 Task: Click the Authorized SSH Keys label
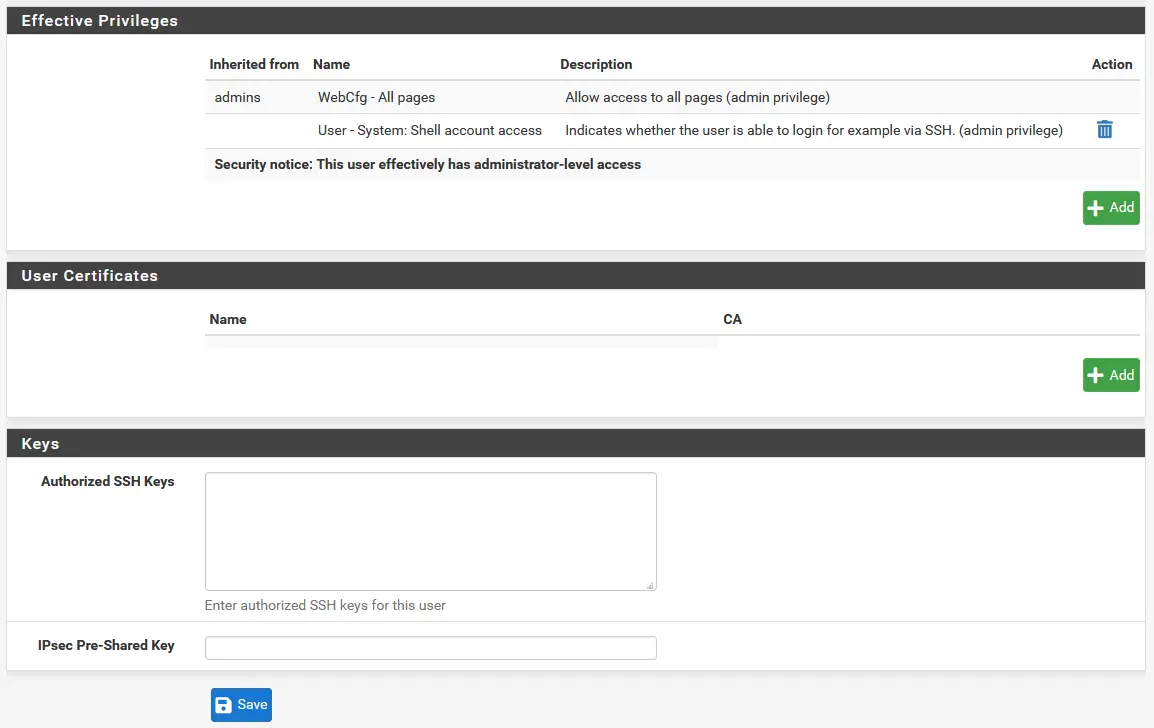tap(108, 481)
